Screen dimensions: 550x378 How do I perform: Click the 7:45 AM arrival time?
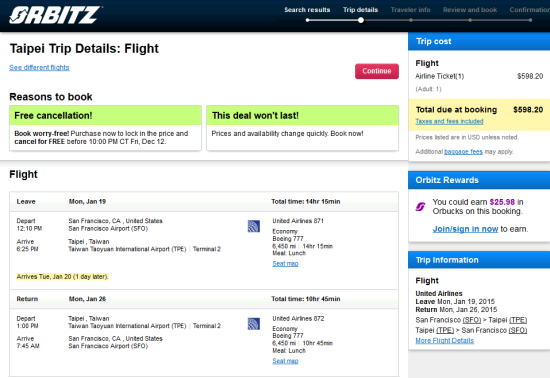(x=28, y=346)
